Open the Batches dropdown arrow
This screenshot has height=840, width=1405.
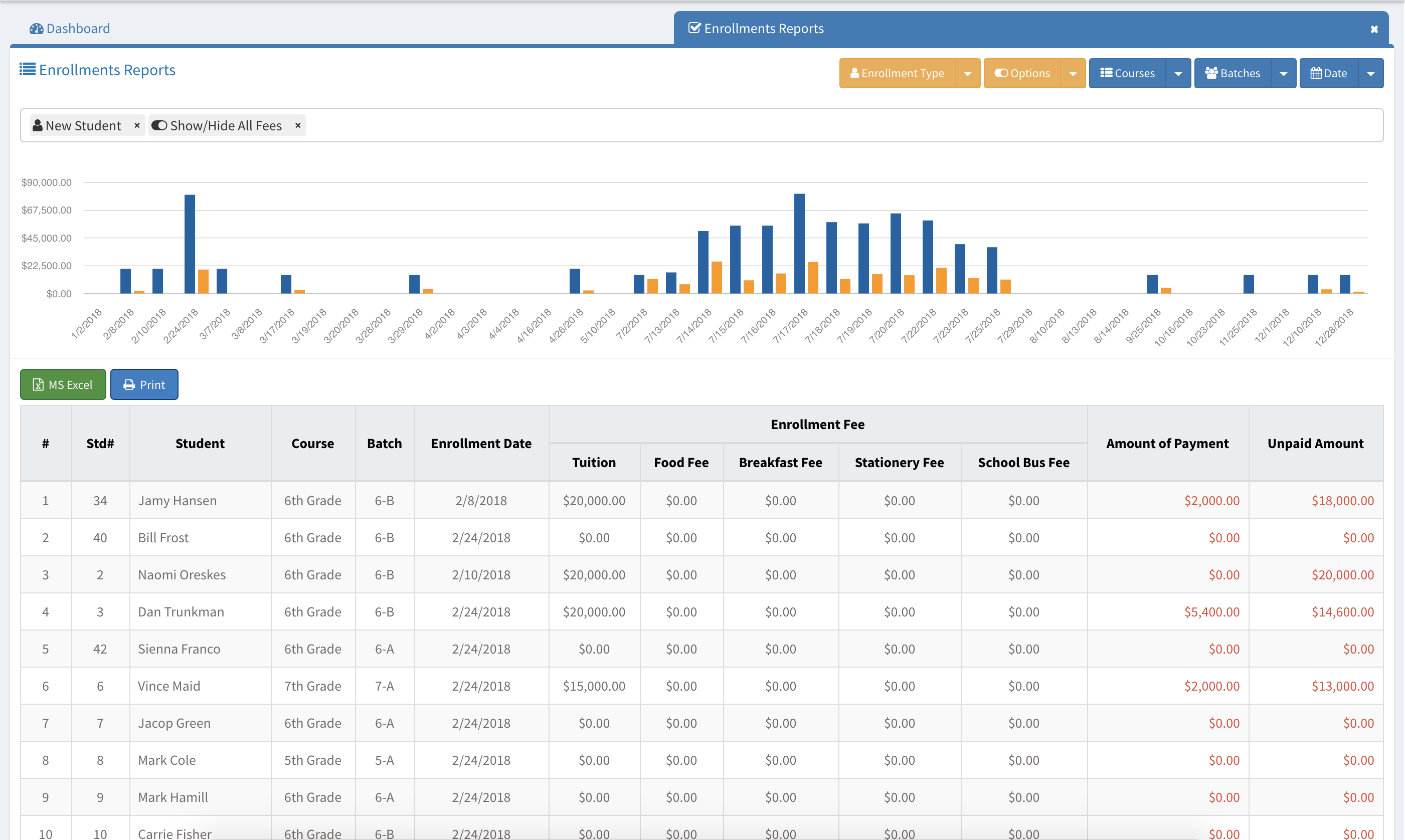click(x=1283, y=74)
